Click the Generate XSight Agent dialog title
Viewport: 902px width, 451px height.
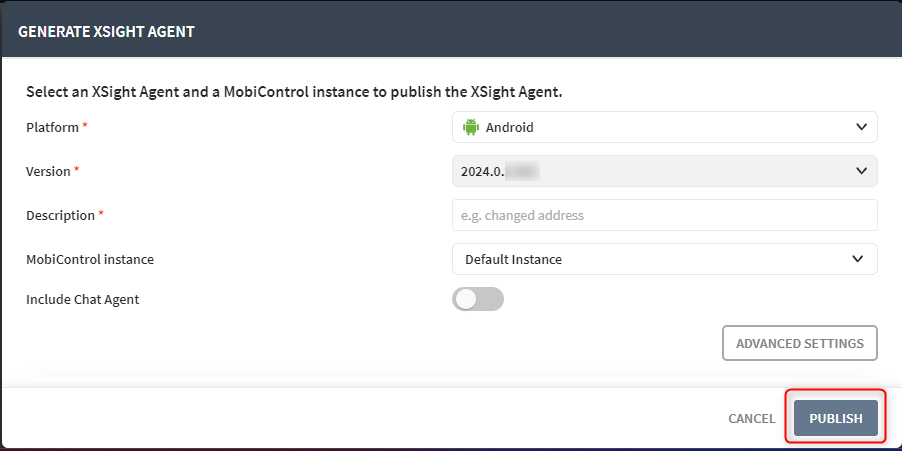pos(106,31)
